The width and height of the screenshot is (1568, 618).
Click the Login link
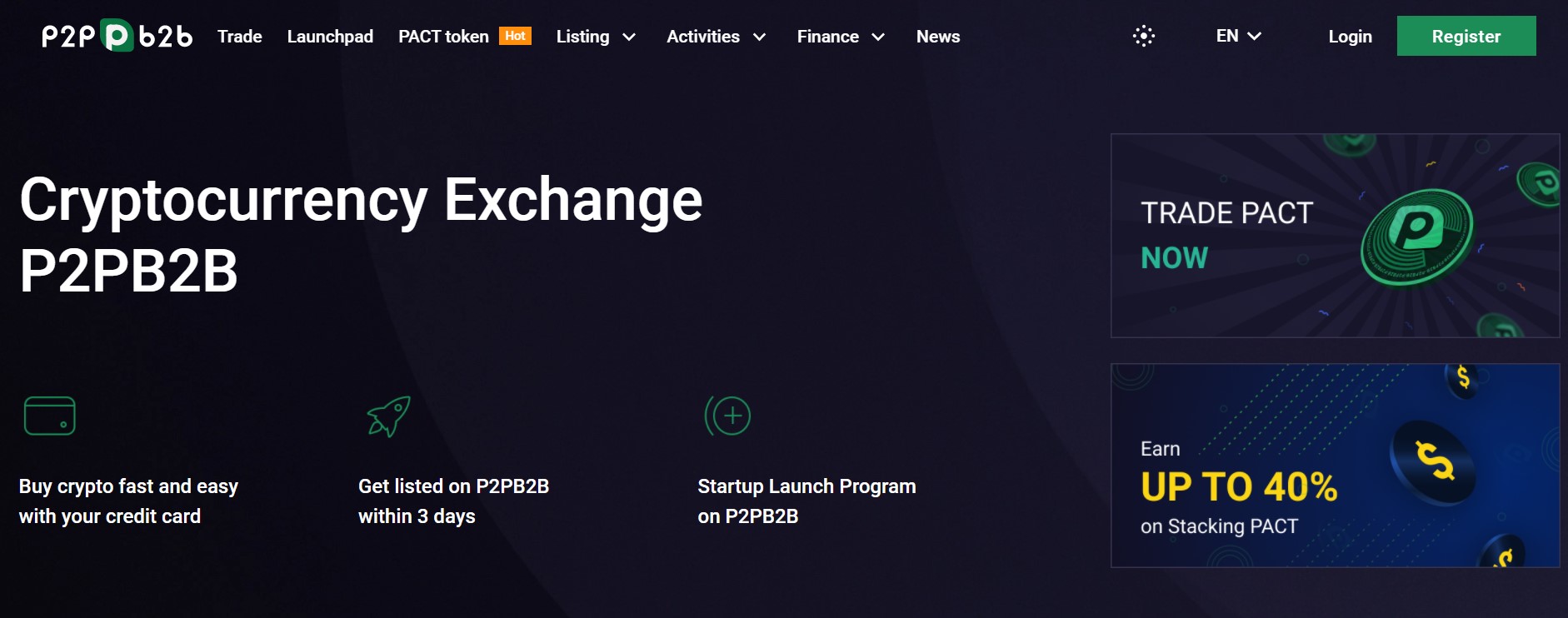1350,37
